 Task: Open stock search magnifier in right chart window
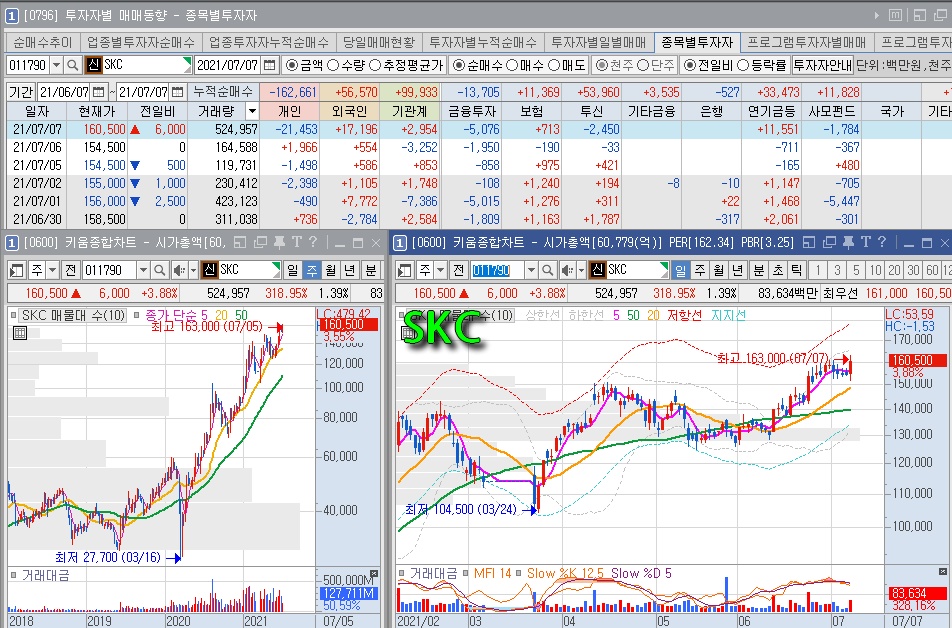coord(547,270)
